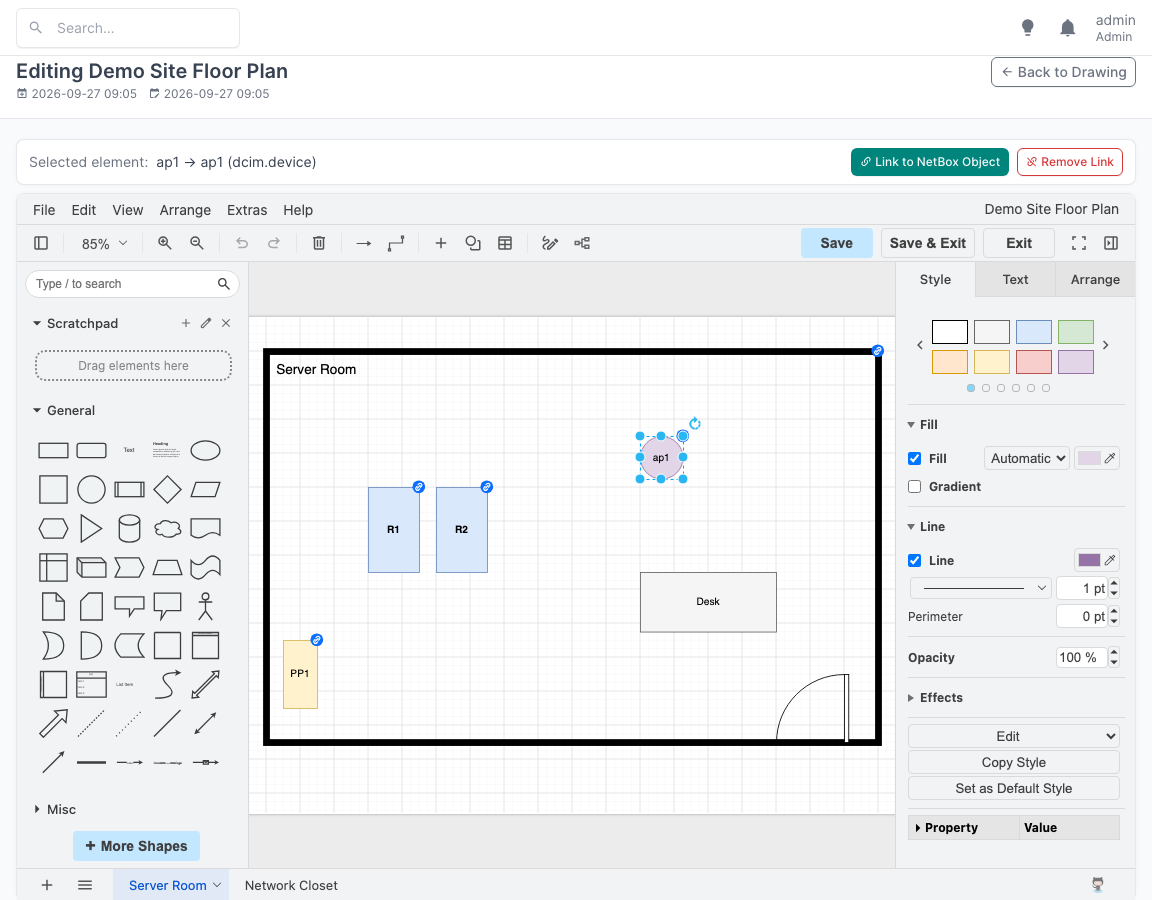The image size is (1152, 900).
Task: Open the waypoints connector tool
Action: [x=396, y=243]
